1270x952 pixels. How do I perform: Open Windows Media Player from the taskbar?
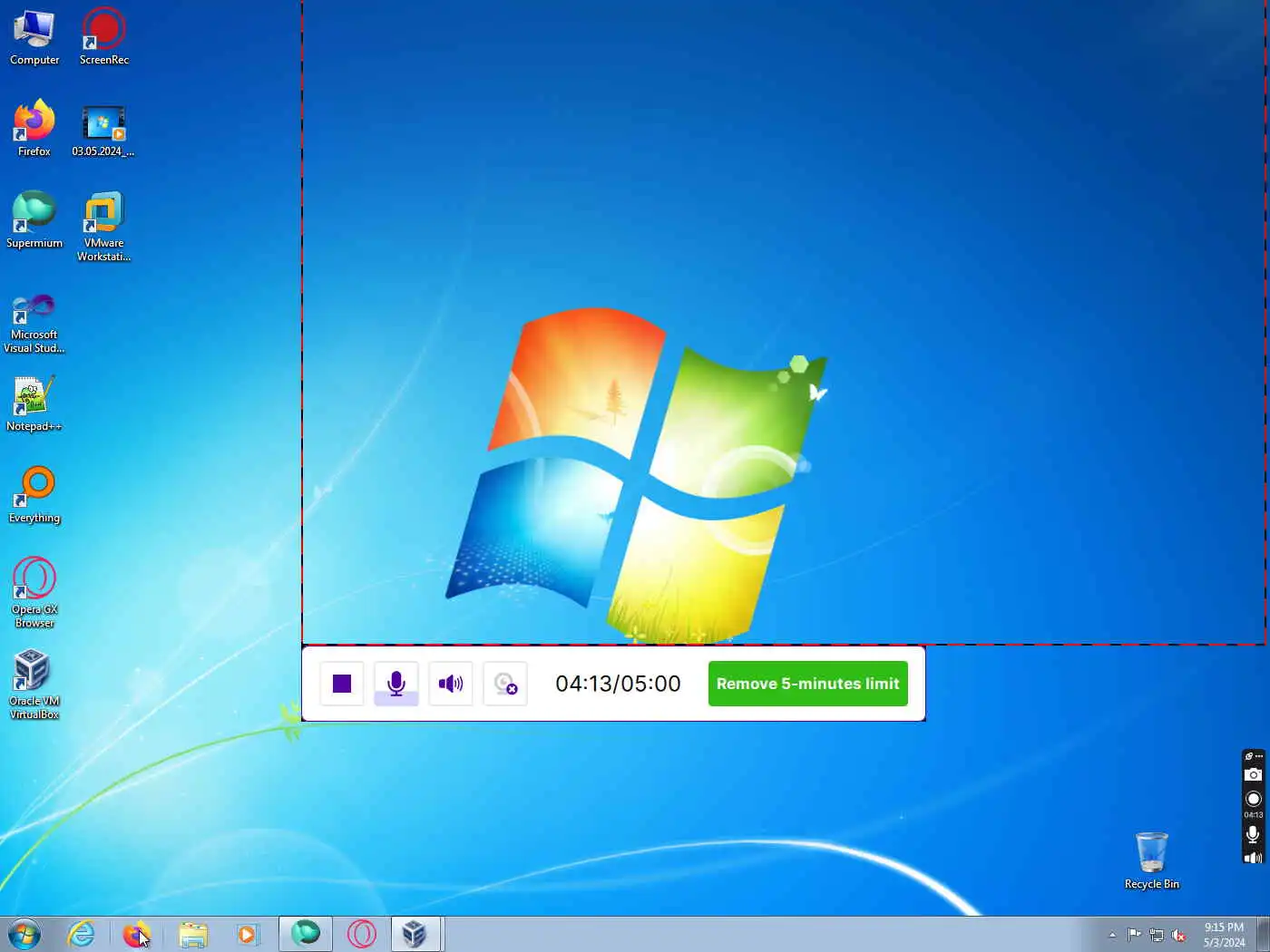click(x=247, y=934)
